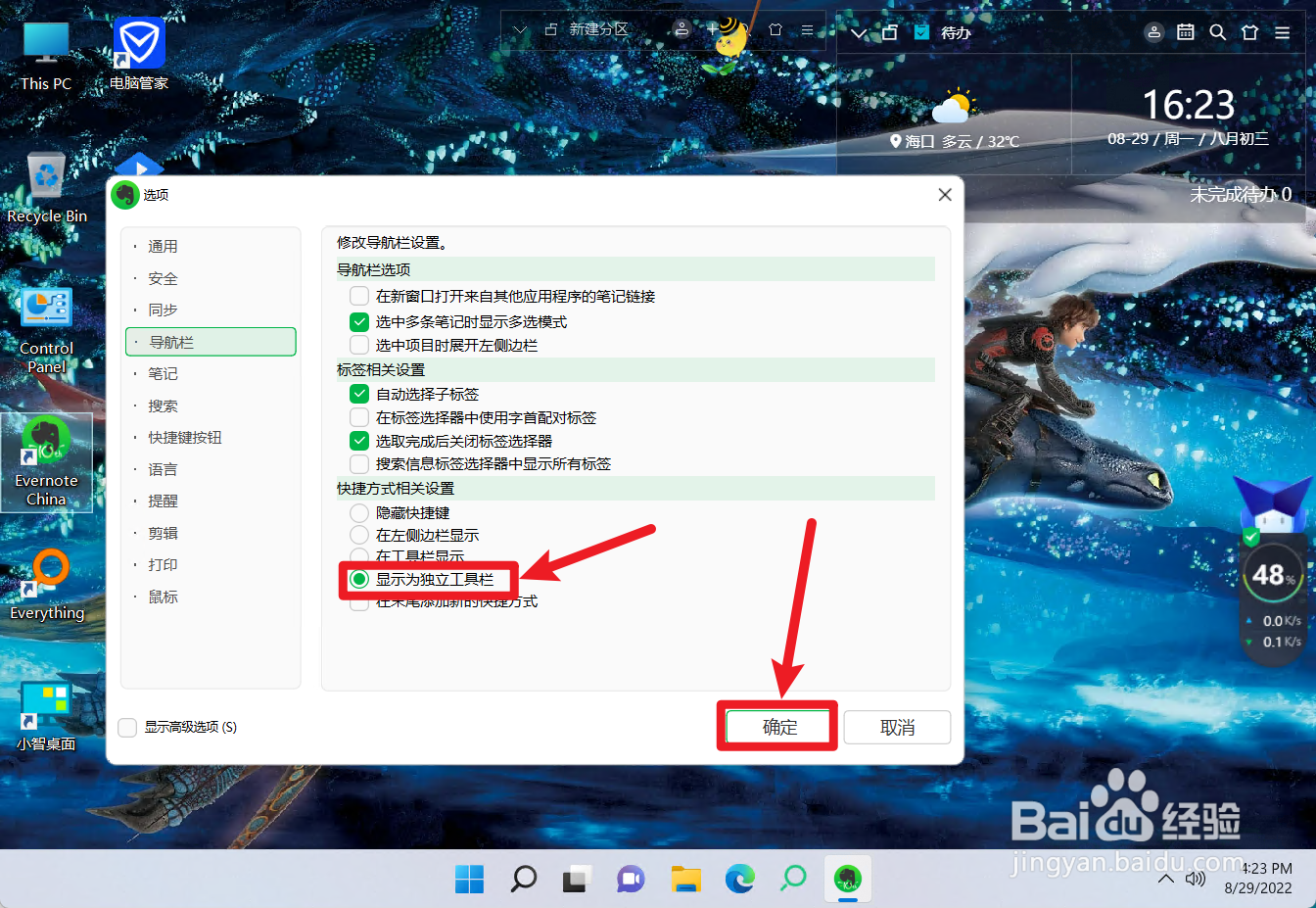Image resolution: width=1316 pixels, height=908 pixels.
Task: Open the 语言 options category
Action: (x=211, y=469)
